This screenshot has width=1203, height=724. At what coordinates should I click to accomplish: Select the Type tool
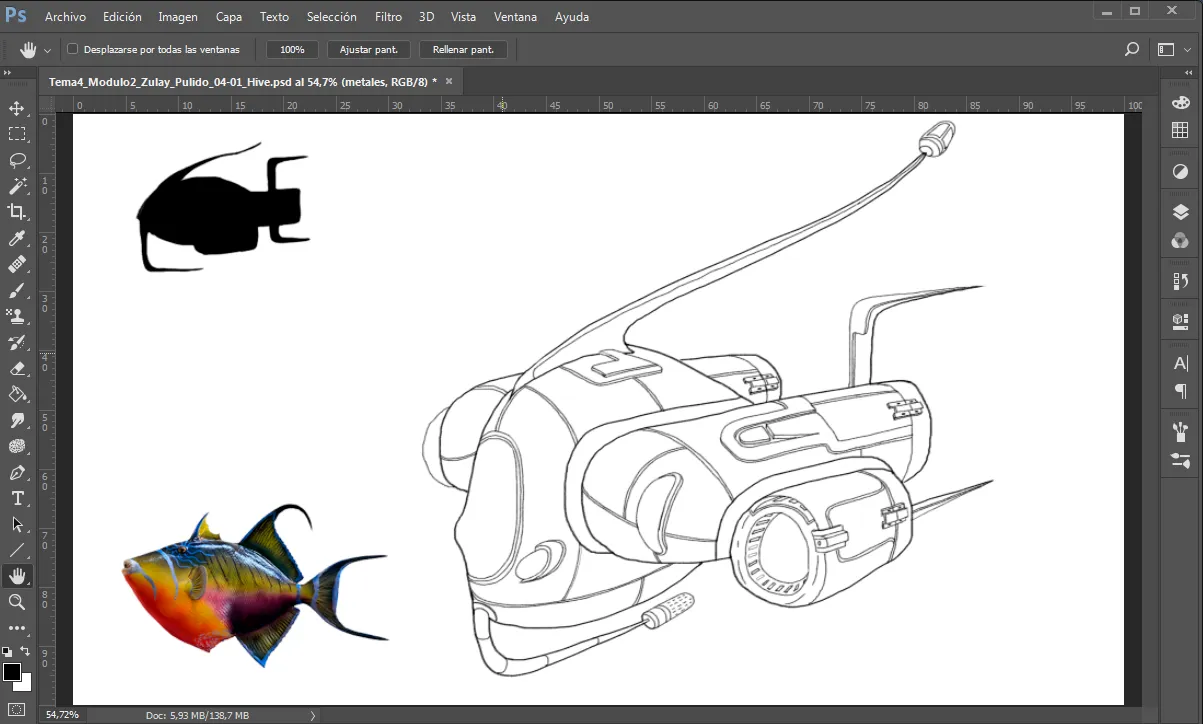(17, 498)
